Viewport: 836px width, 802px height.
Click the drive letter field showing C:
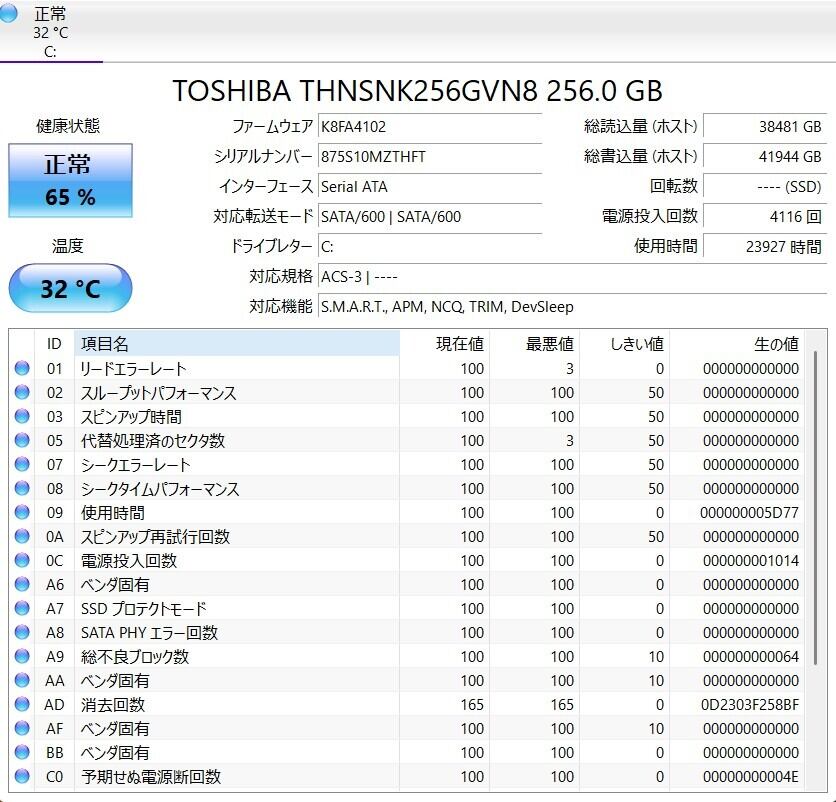coord(430,246)
